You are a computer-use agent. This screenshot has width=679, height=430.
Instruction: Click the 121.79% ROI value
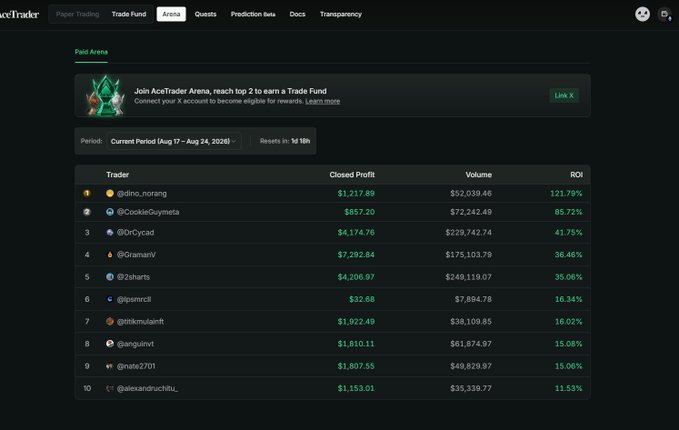coord(566,194)
